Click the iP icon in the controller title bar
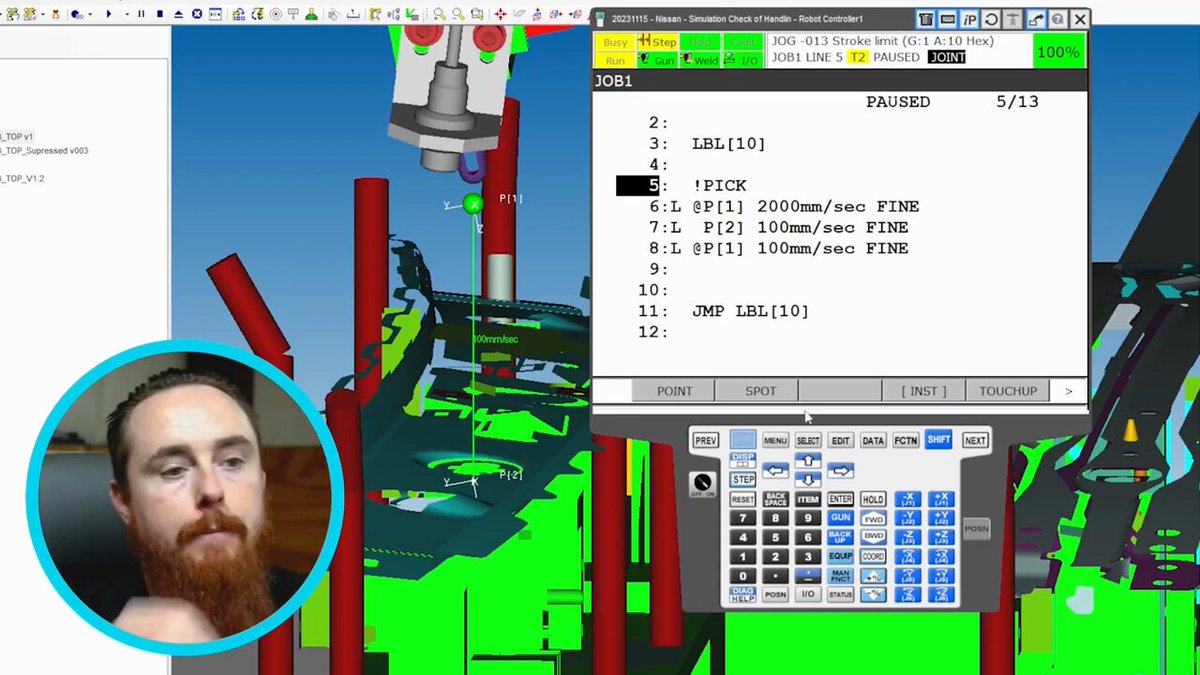The width and height of the screenshot is (1200, 675). [x=970, y=19]
